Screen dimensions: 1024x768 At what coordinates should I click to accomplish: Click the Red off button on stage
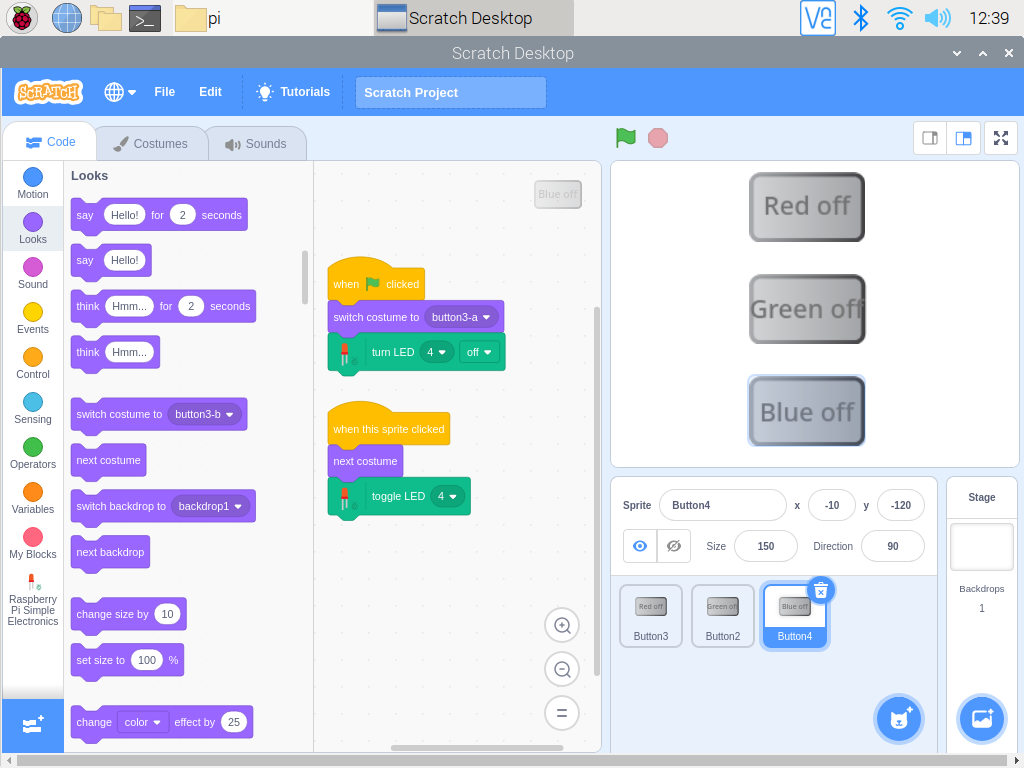(807, 207)
